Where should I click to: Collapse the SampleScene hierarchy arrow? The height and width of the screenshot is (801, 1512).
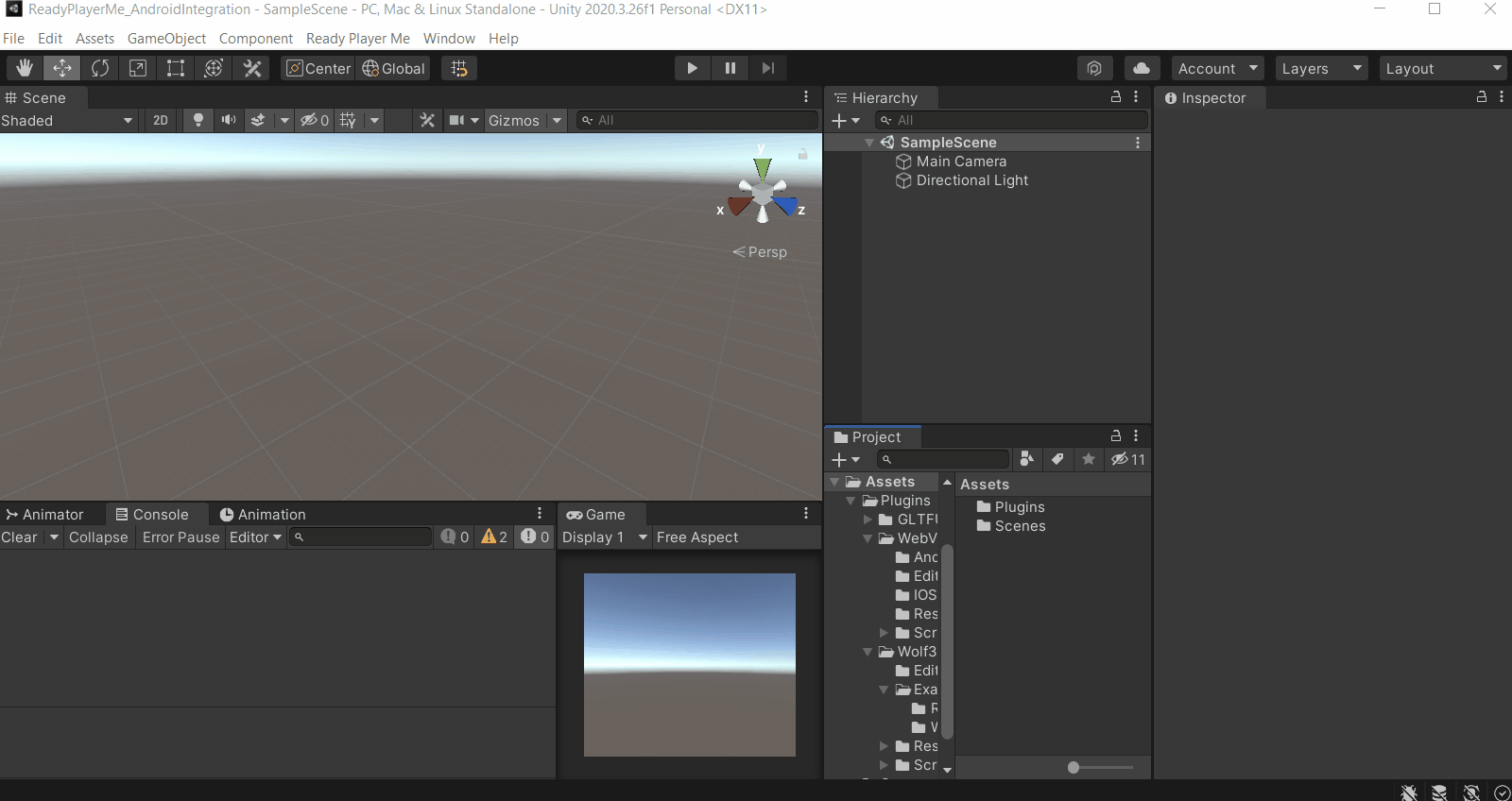coord(868,143)
